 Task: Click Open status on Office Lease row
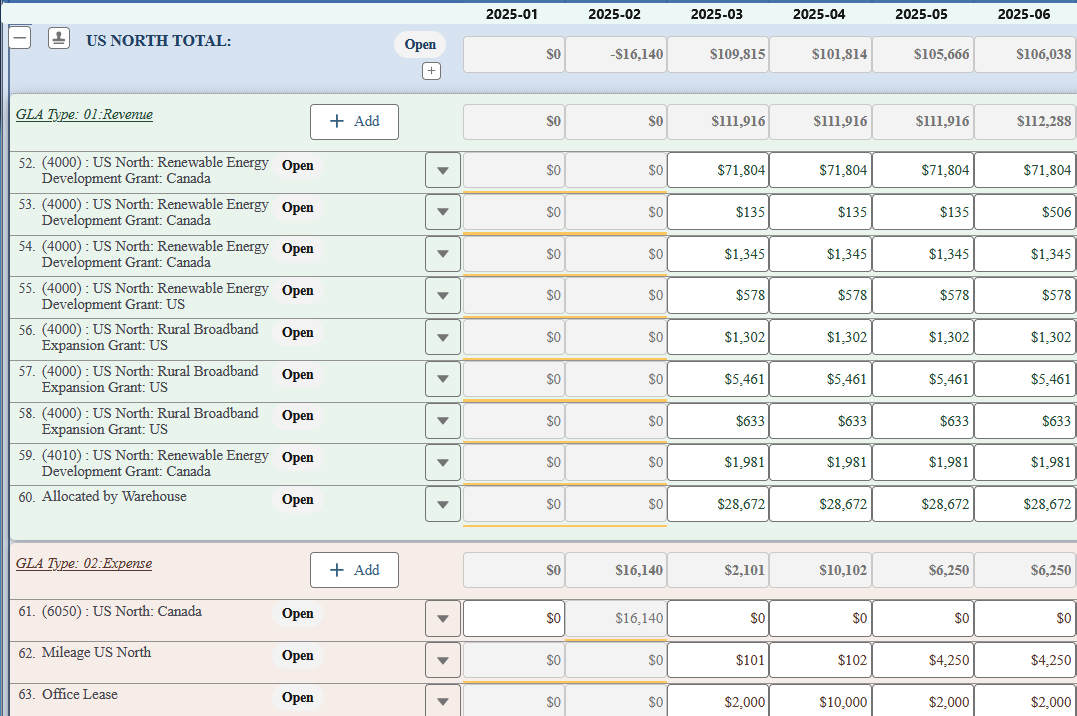click(x=297, y=697)
